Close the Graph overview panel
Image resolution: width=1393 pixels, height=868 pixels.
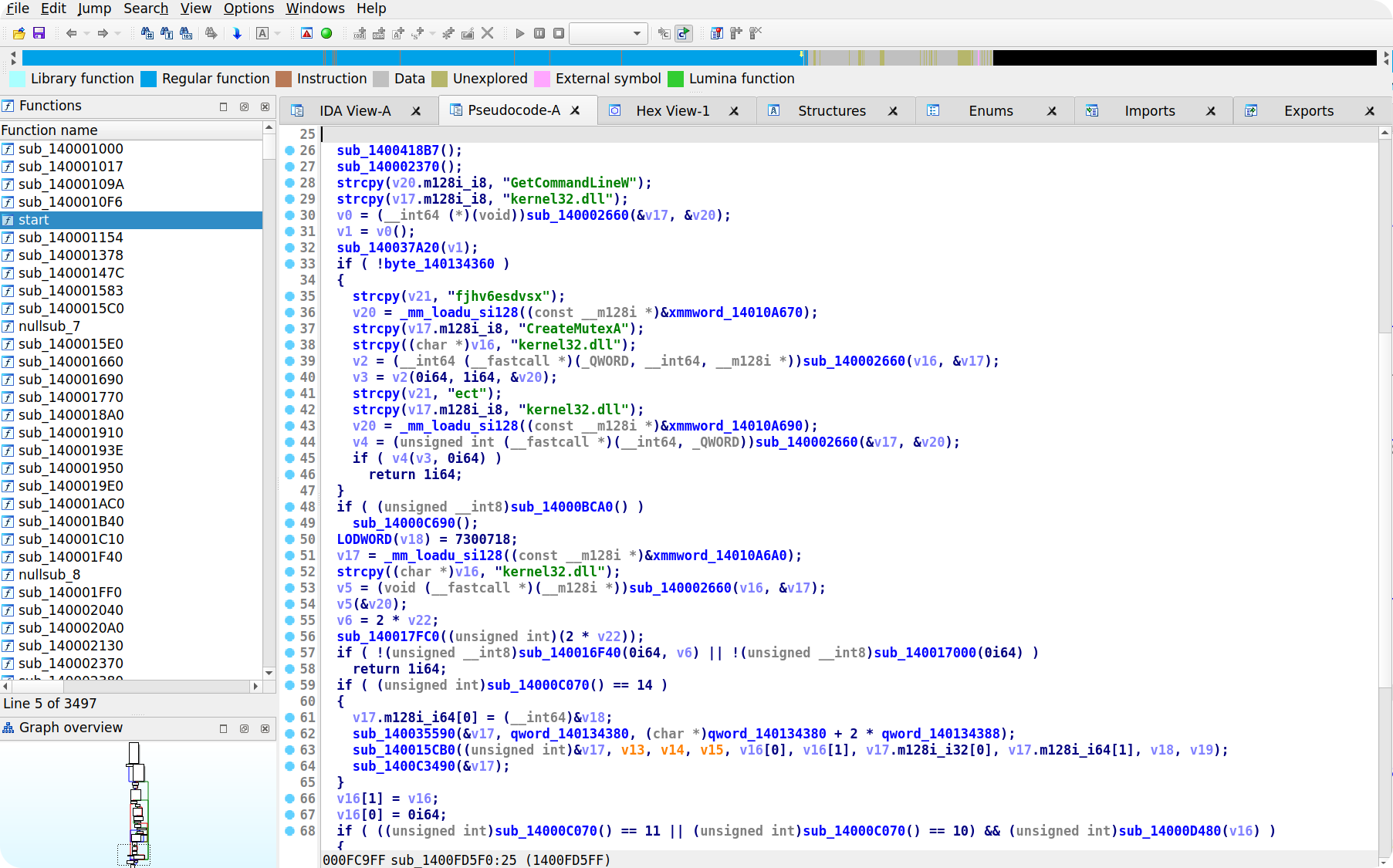tap(265, 728)
